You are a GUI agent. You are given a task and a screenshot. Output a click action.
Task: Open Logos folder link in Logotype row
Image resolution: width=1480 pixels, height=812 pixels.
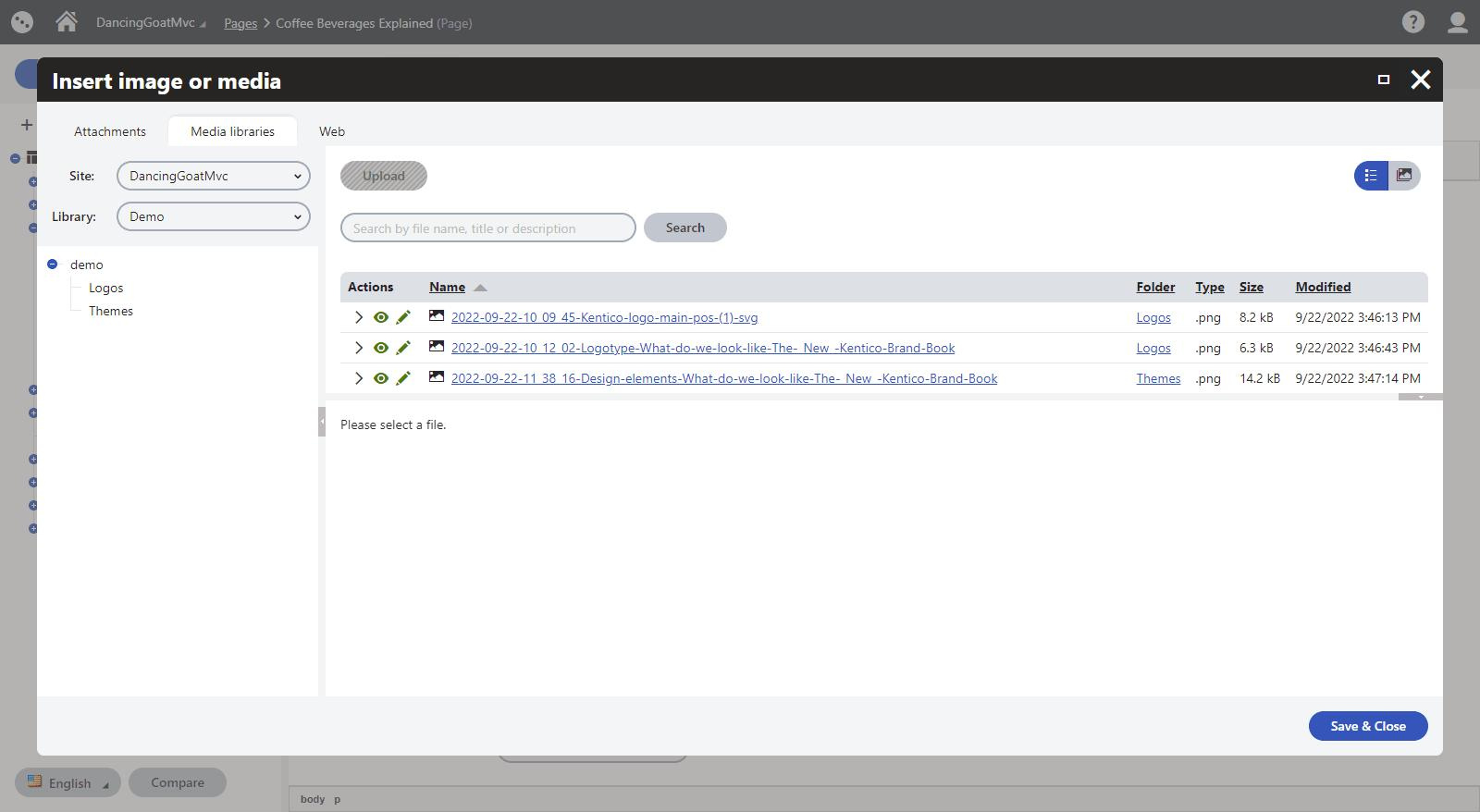click(1153, 348)
